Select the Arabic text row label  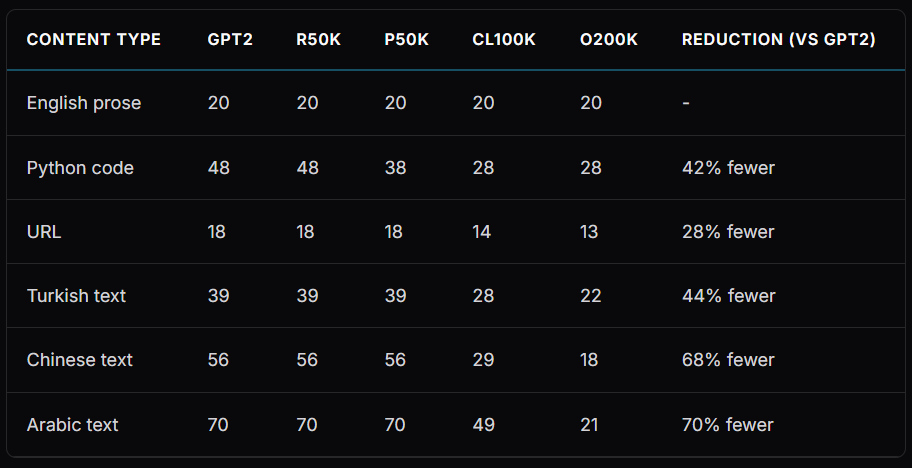point(73,425)
